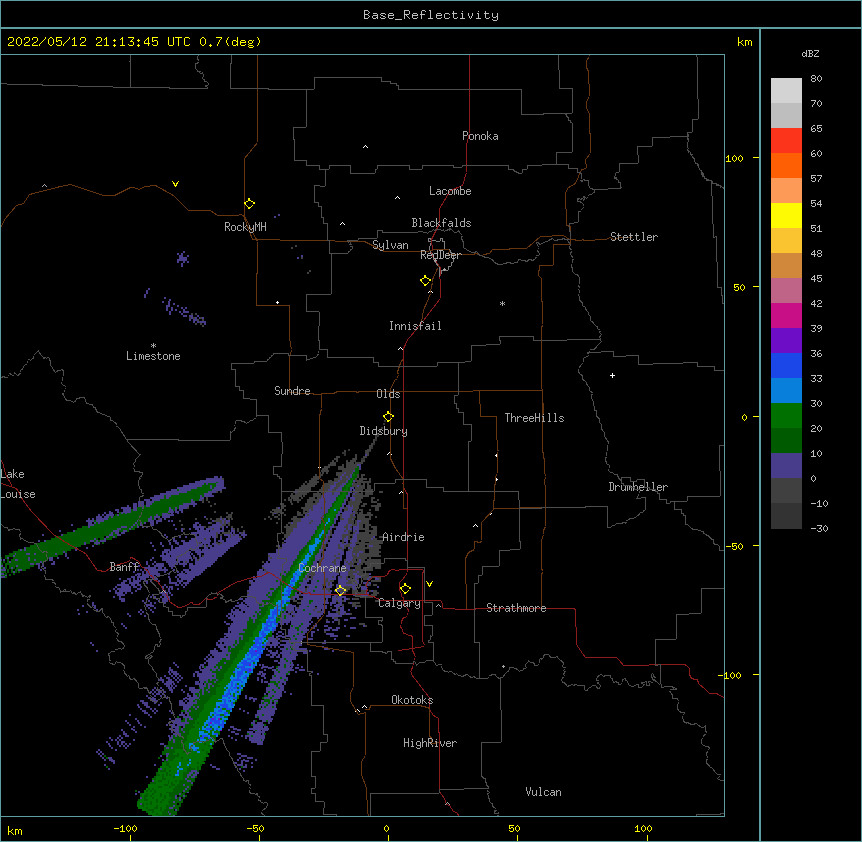Click the Innisfail label
The width and height of the screenshot is (862, 842).
[x=415, y=326]
